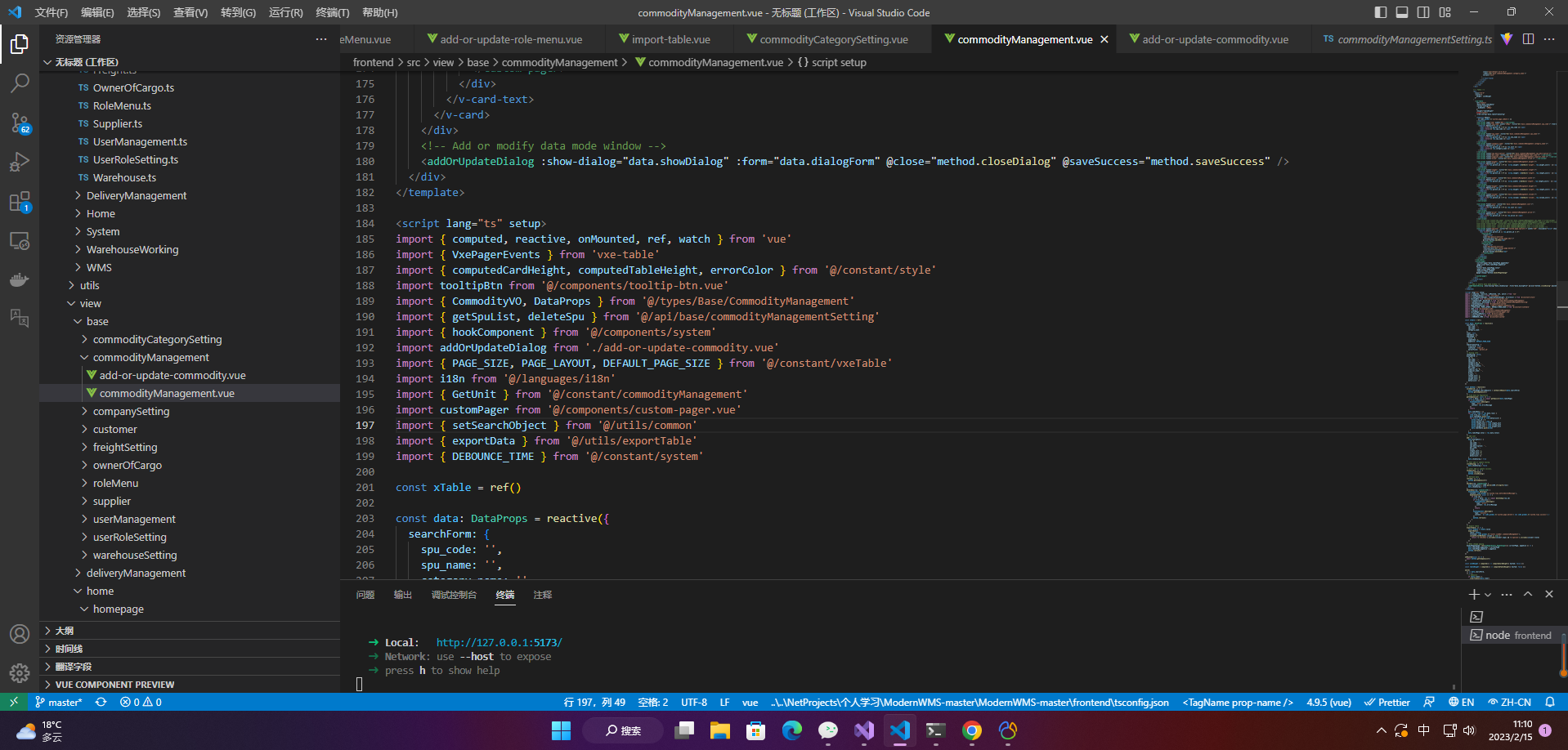Open Visual Studio from Windows taskbar
This screenshot has height=750, width=1568.
(864, 730)
